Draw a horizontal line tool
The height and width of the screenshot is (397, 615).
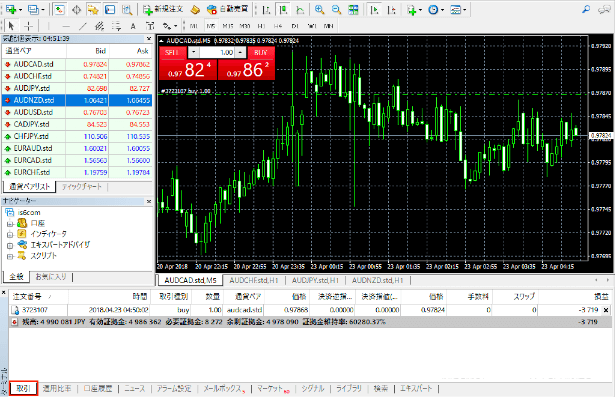pos(66,26)
